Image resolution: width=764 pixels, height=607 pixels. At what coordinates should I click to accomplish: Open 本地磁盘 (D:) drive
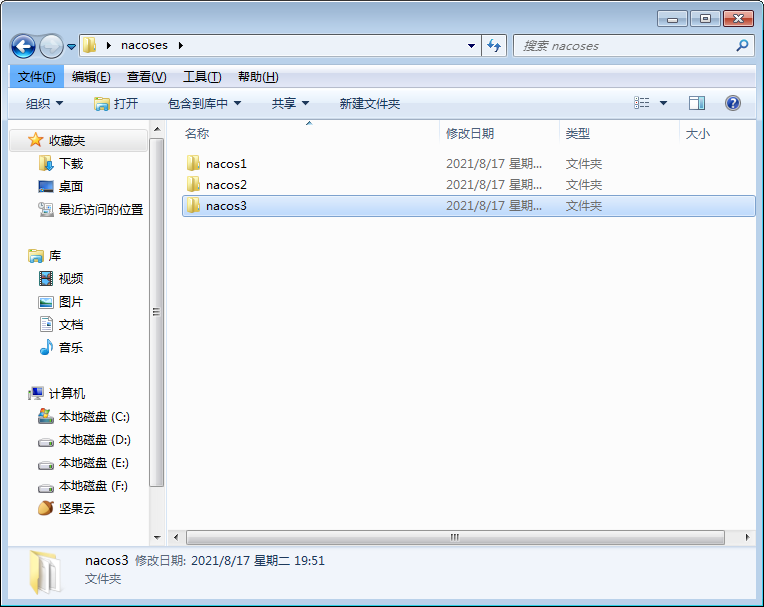[x=94, y=440]
